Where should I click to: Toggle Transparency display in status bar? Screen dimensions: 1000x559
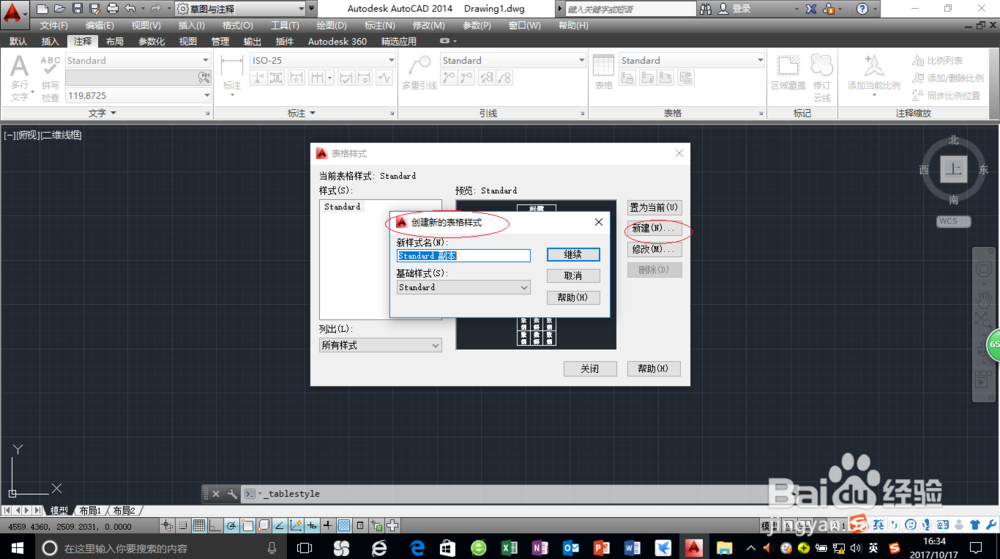pyautogui.click(x=344, y=526)
